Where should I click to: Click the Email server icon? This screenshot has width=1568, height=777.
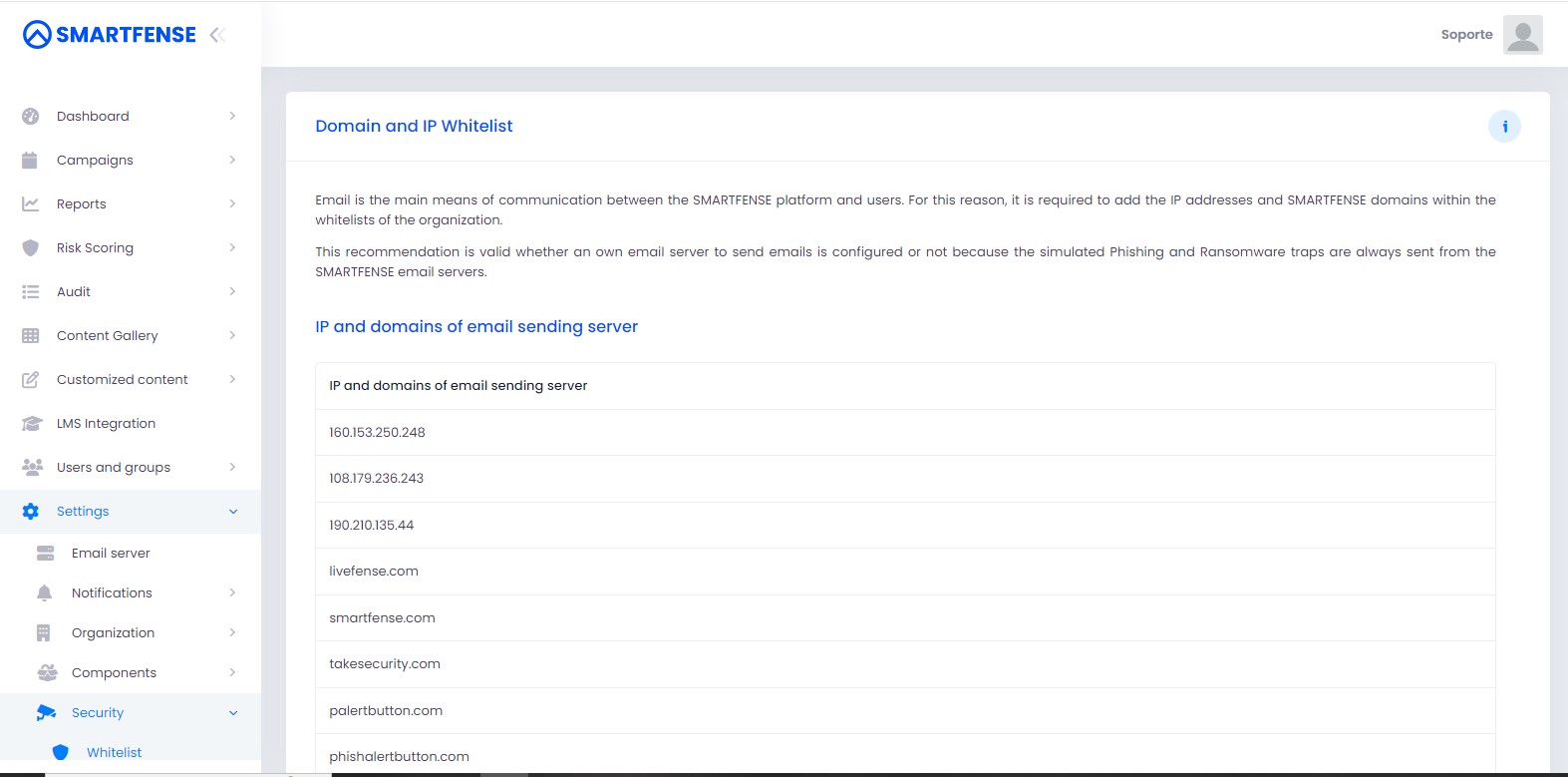pyautogui.click(x=46, y=553)
